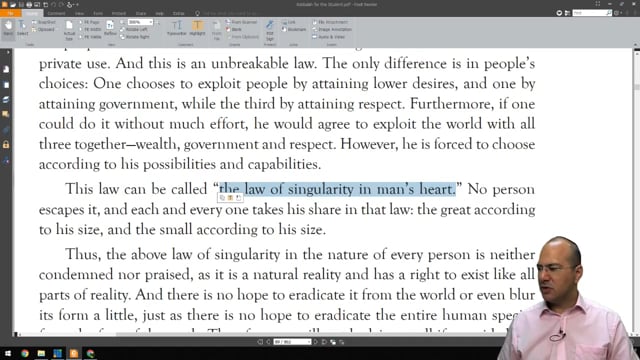Open Chrome from the taskbar

[x=25, y=353]
